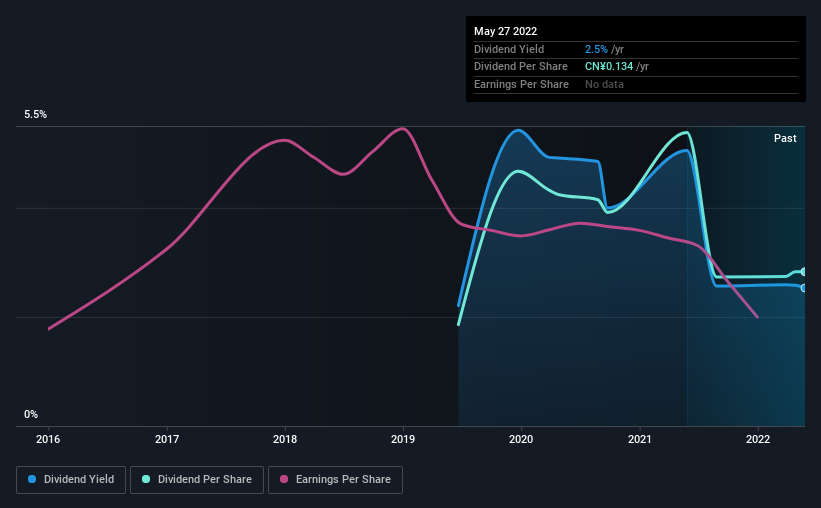This screenshot has height=508, width=821.
Task: Click the May 27 2022 tooltip date
Action: pyautogui.click(x=505, y=31)
